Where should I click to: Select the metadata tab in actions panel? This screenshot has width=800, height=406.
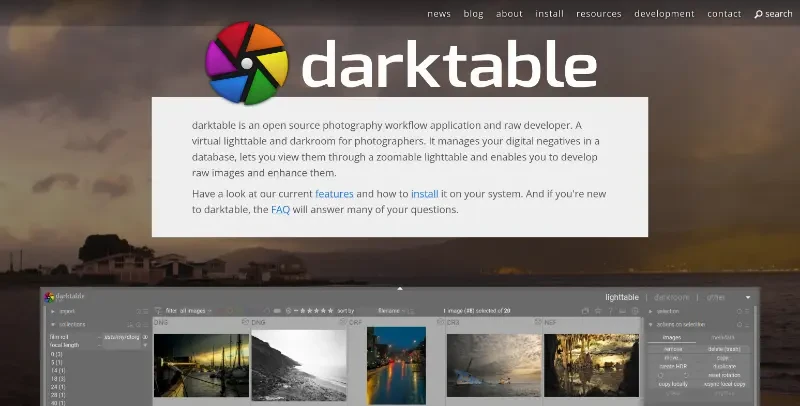723,337
